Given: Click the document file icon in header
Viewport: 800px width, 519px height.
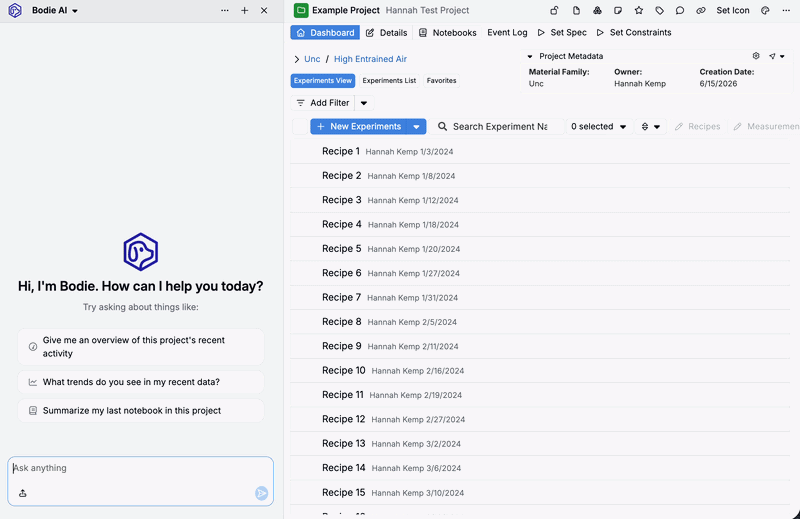Looking at the screenshot, I should (576, 10).
